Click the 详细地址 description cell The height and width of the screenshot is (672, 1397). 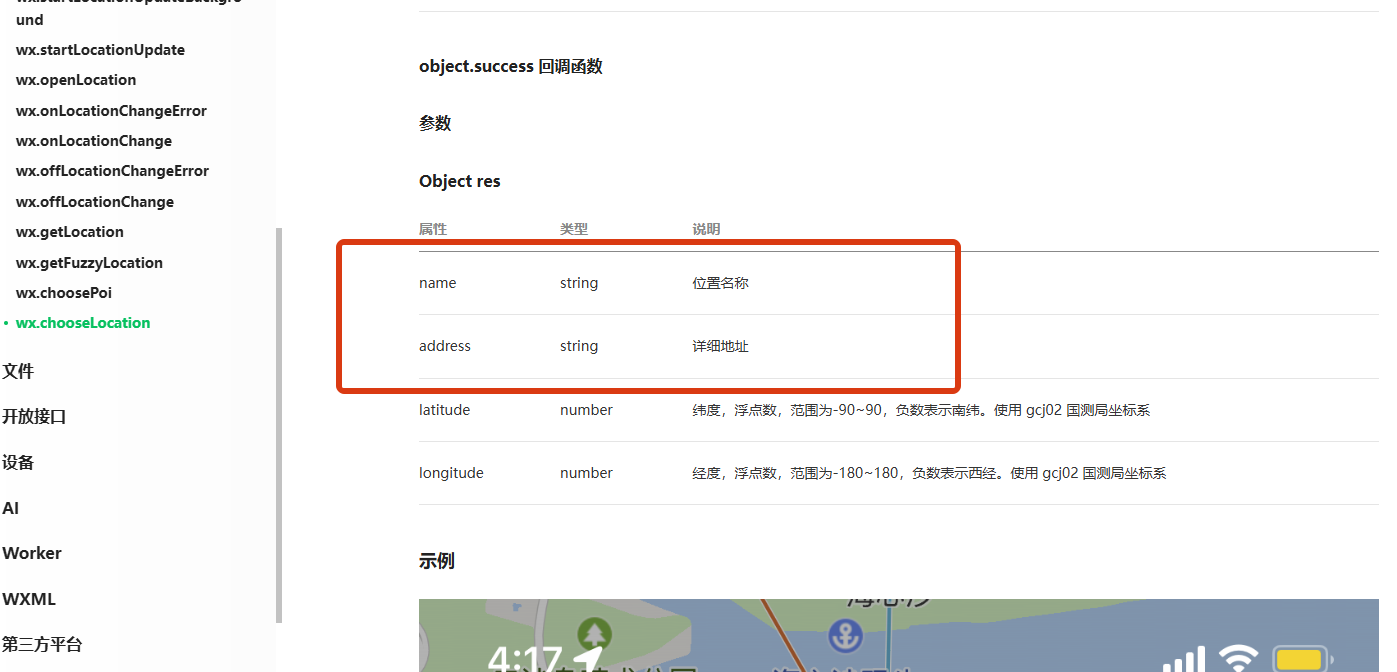(x=720, y=346)
